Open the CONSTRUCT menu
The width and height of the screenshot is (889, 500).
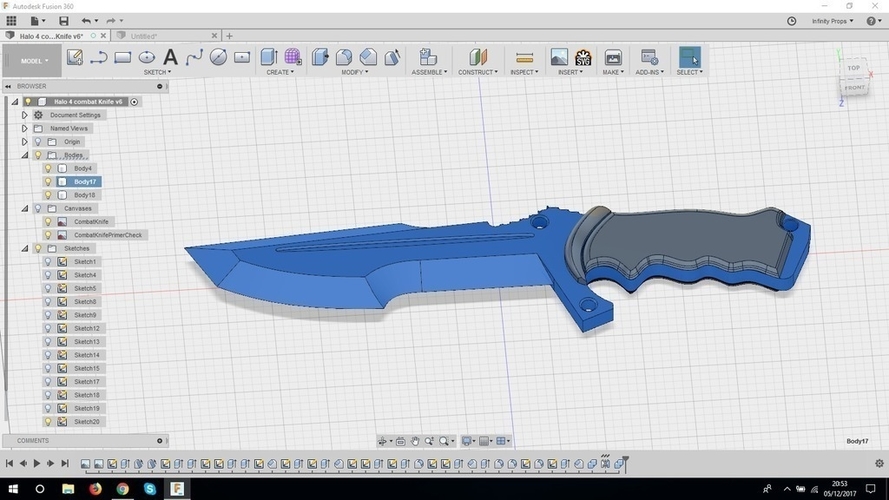[478, 73]
